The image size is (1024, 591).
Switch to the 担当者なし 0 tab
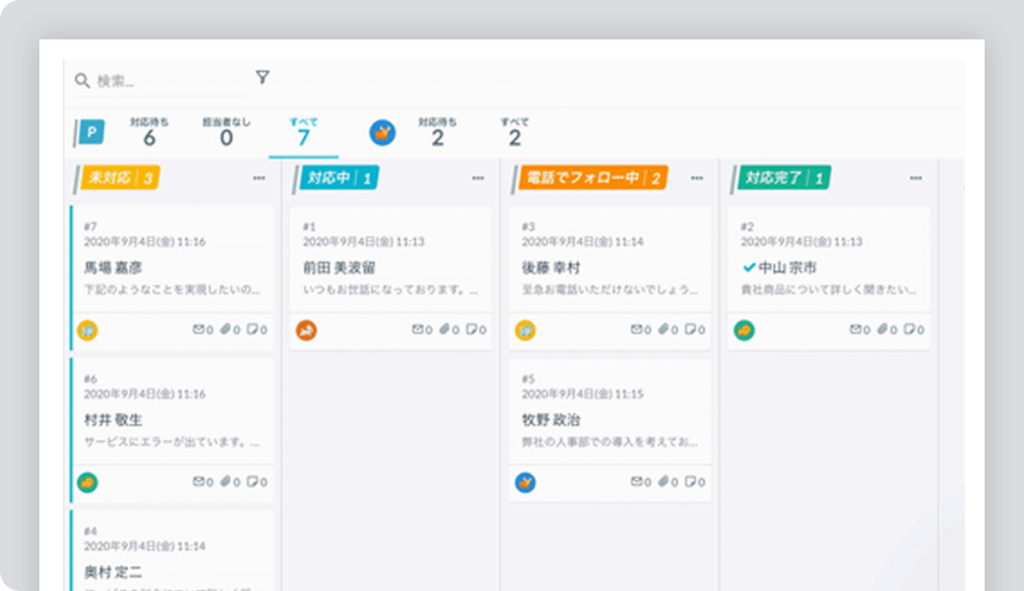226,133
